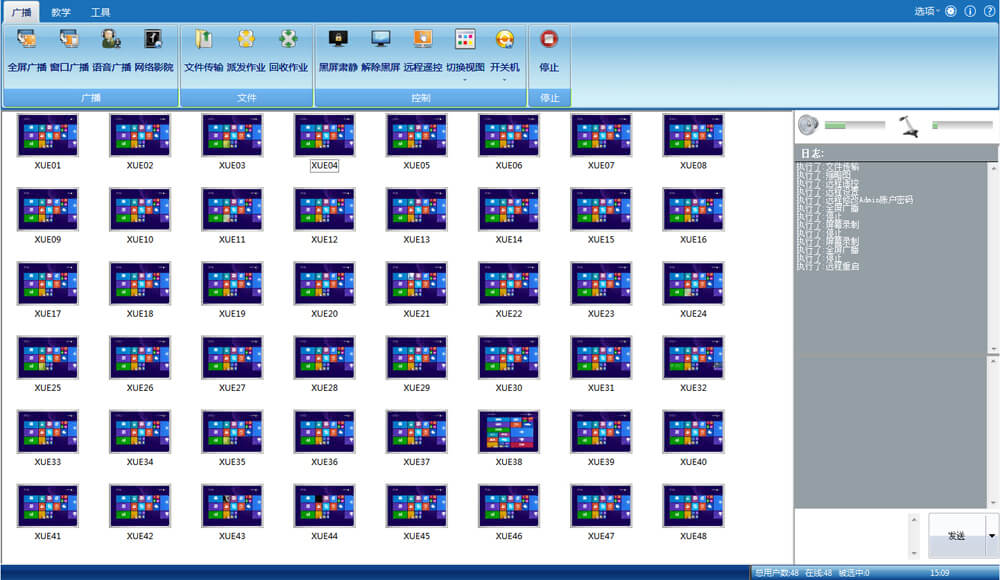Select student thumbnail XUE40
Screen dimensions: 1000x580
(693, 431)
